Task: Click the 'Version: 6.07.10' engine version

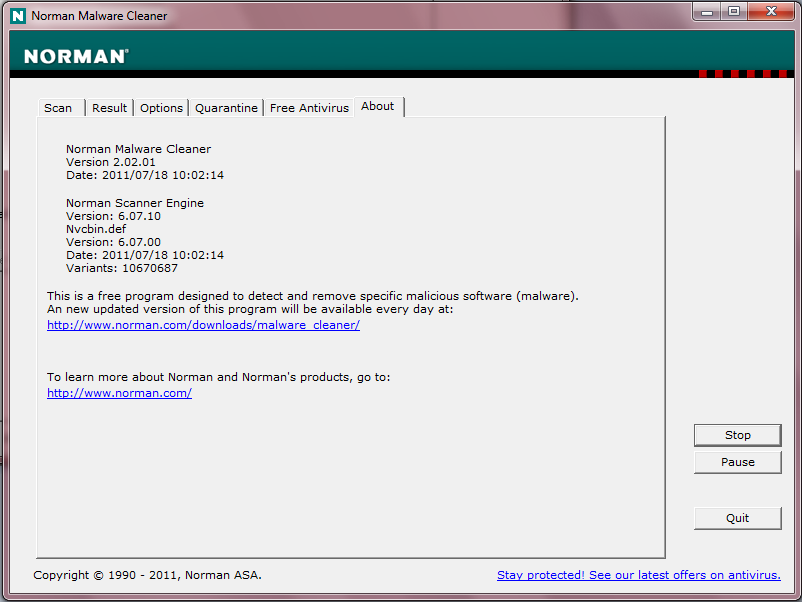Action: 113,216
